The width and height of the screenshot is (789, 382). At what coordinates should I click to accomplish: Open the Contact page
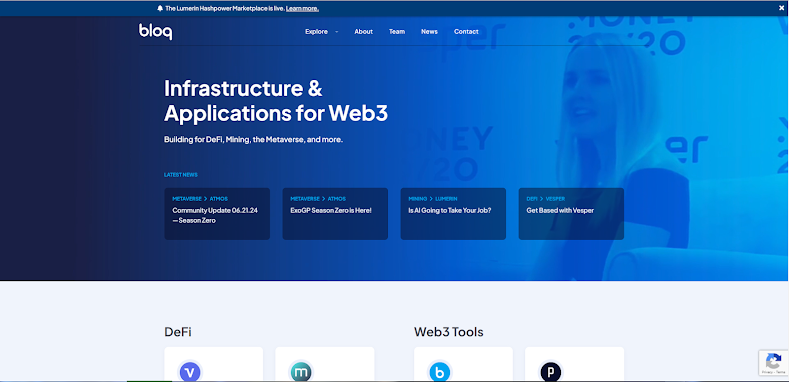pyautogui.click(x=466, y=31)
